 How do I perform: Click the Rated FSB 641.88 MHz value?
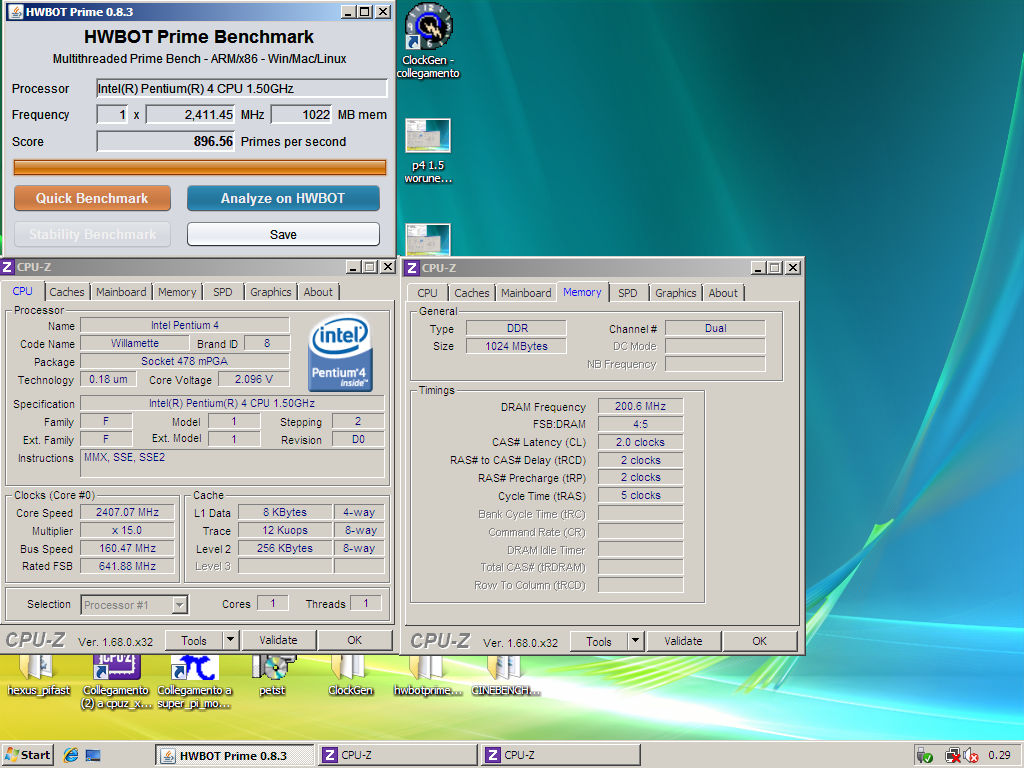point(127,566)
